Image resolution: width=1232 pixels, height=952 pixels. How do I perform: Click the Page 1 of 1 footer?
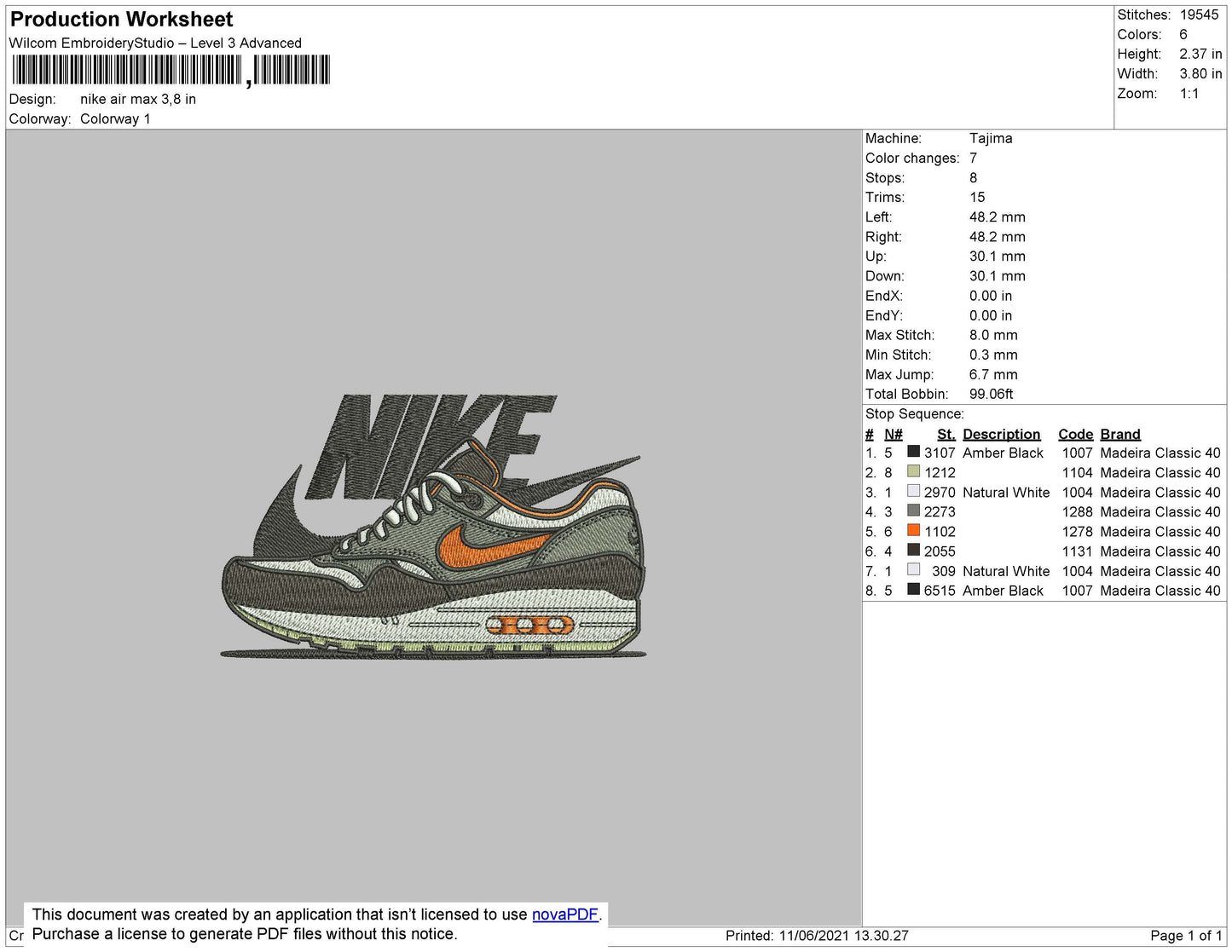point(1186,936)
